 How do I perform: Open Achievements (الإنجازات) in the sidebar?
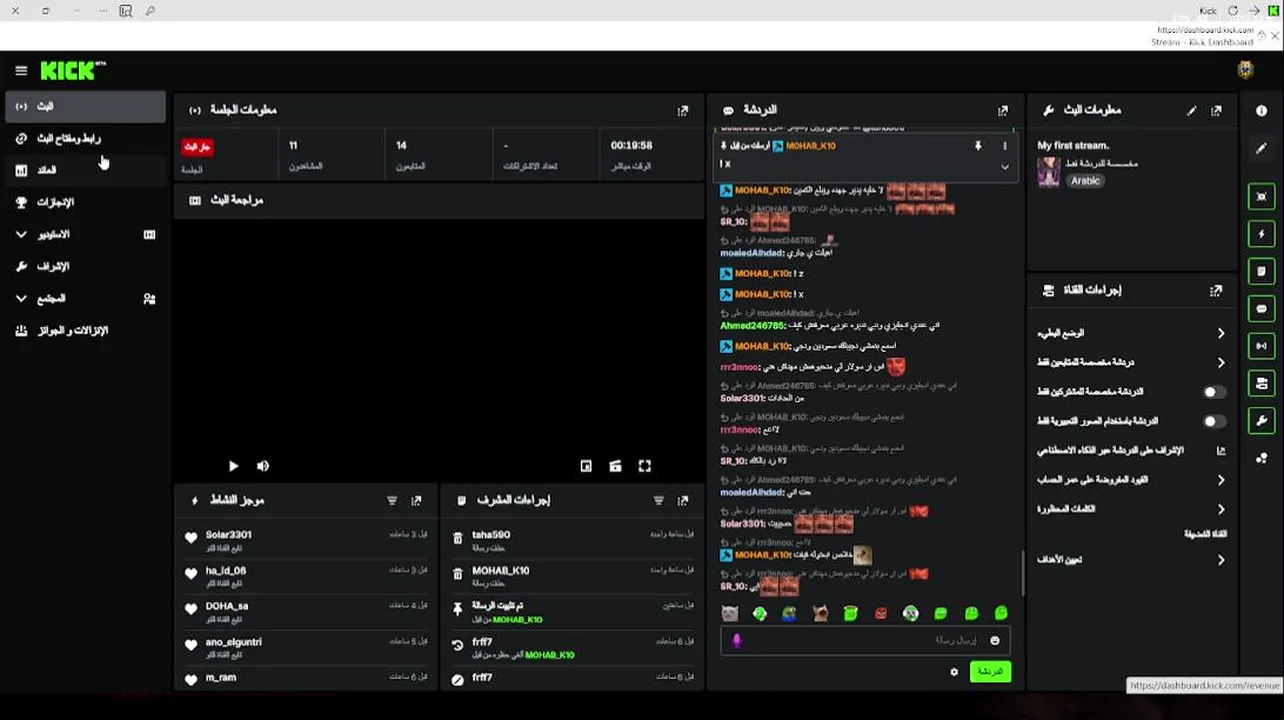pyautogui.click(x=85, y=203)
